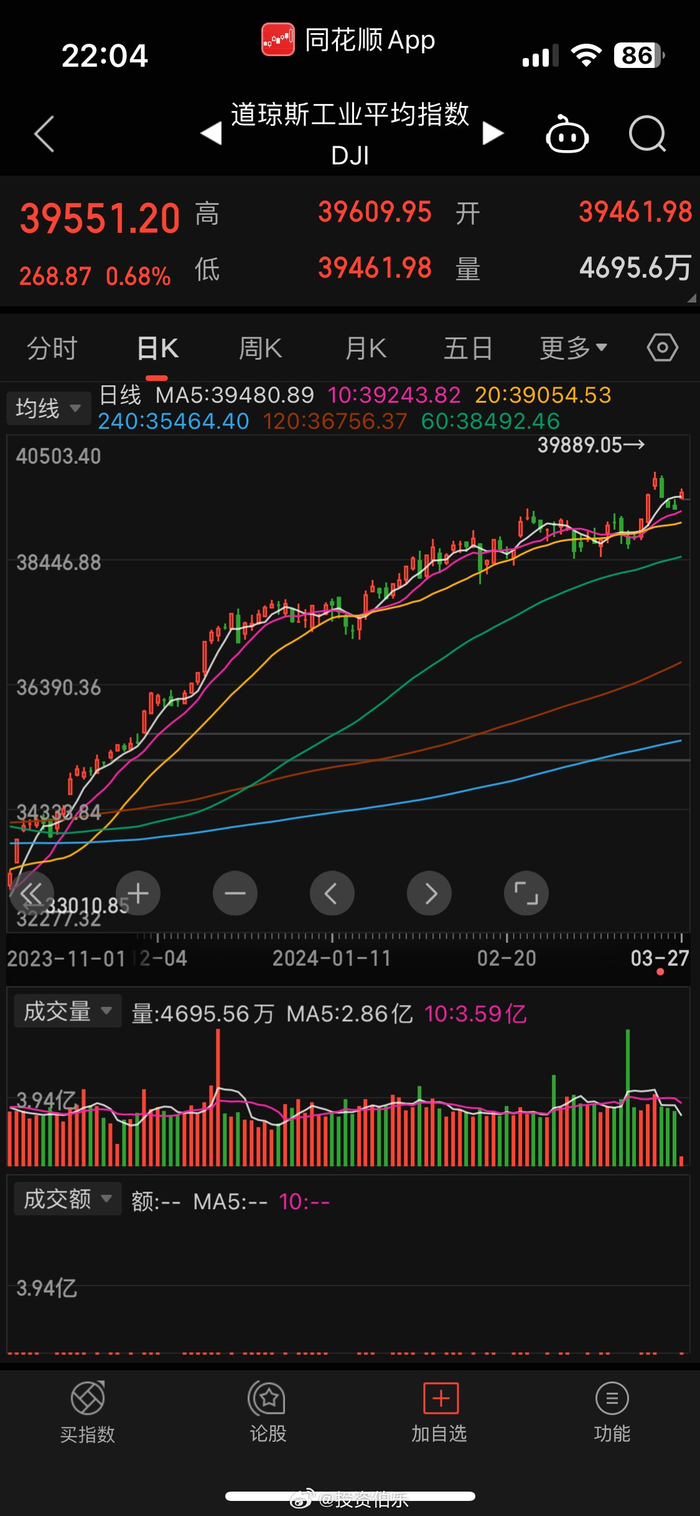Go back with the left chevron
700x1516 pixels.
[x=44, y=134]
